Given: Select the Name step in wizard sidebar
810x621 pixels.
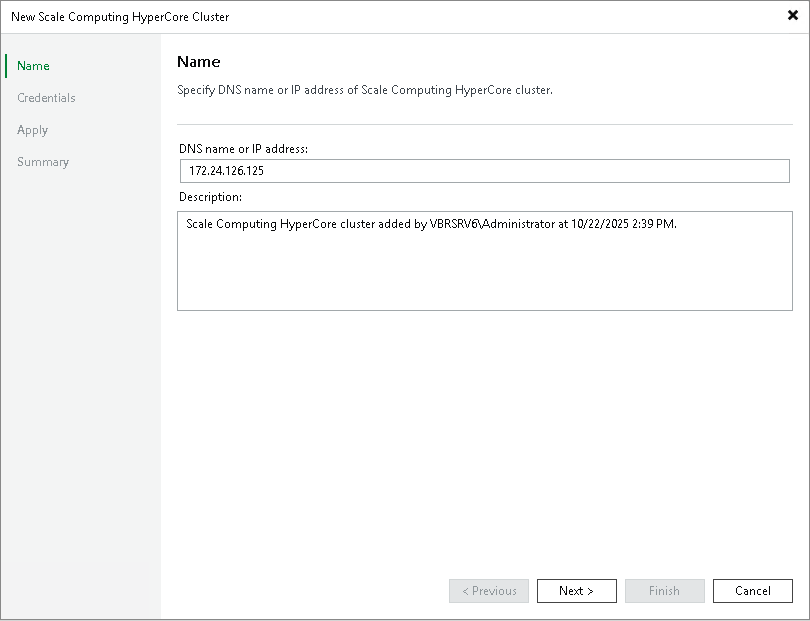Looking at the screenshot, I should point(33,66).
